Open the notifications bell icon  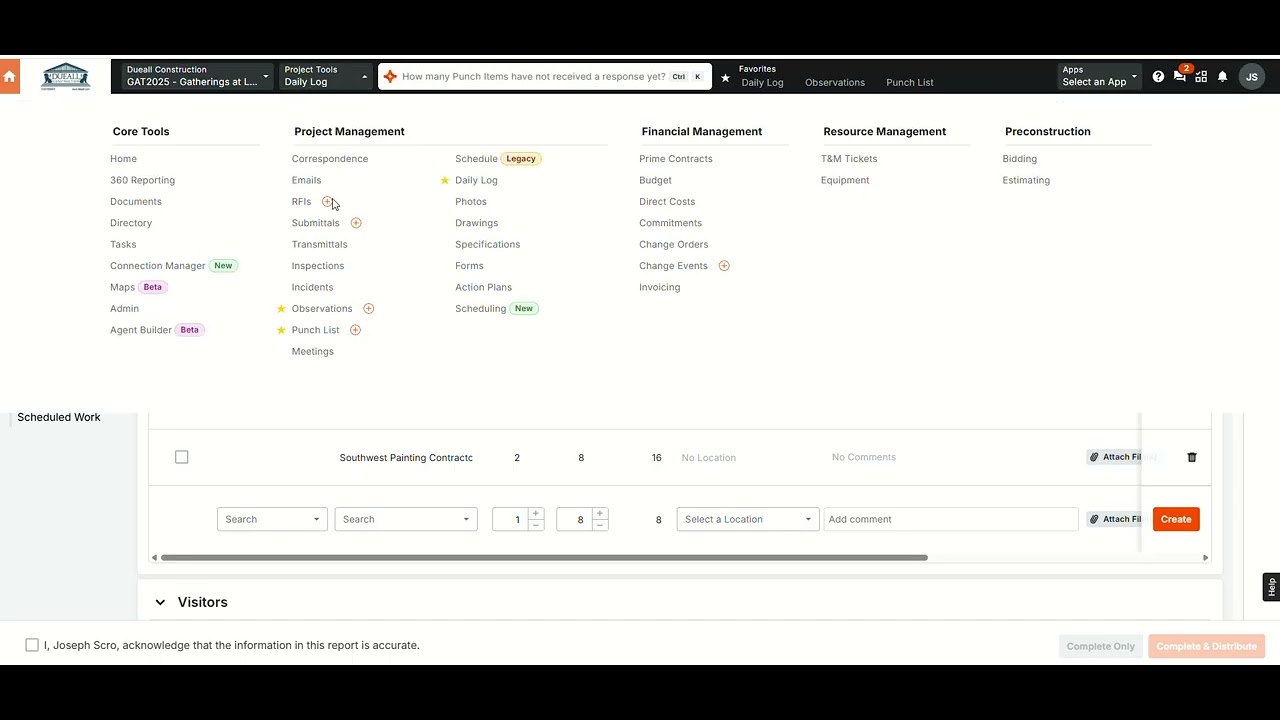pyautogui.click(x=1222, y=77)
